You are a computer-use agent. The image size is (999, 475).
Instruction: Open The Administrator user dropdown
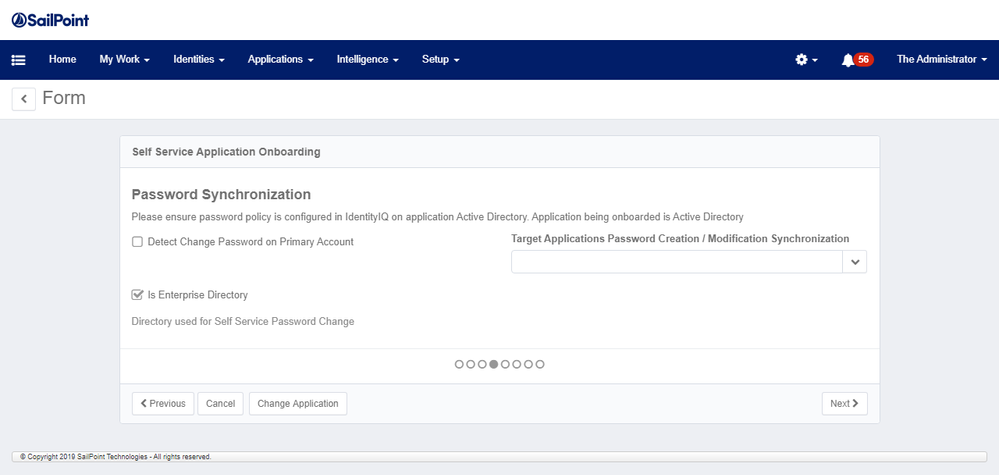[941, 60]
